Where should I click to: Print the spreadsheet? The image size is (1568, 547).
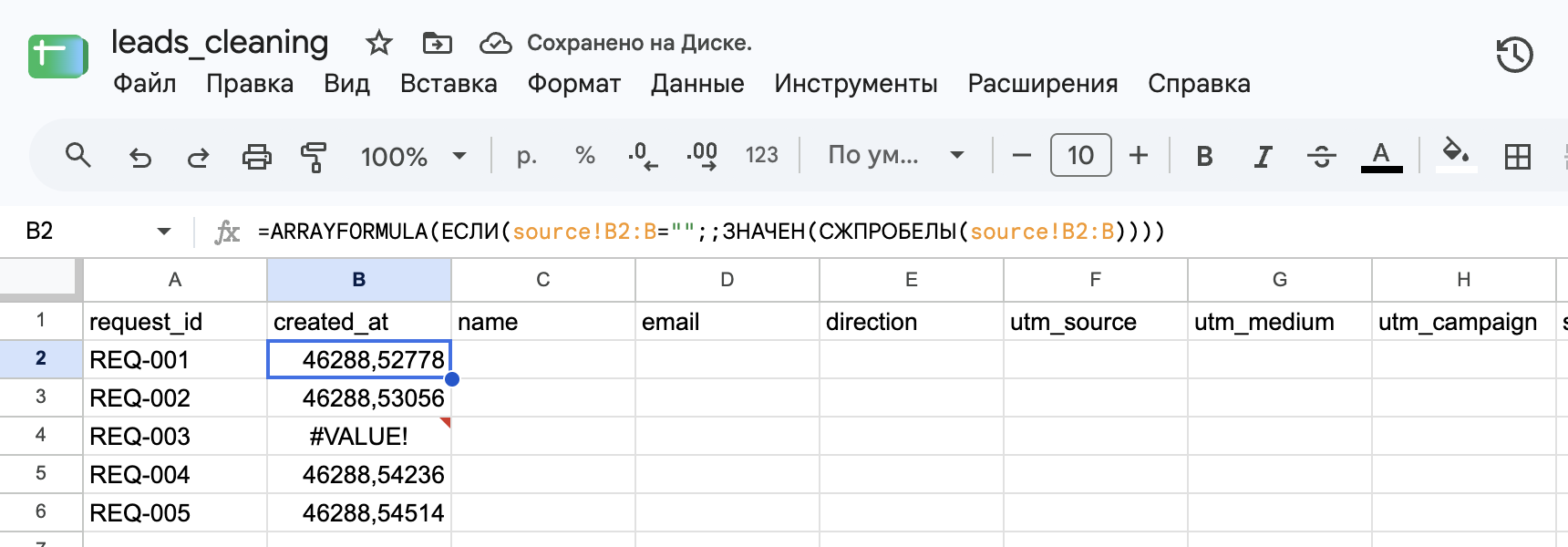click(256, 157)
